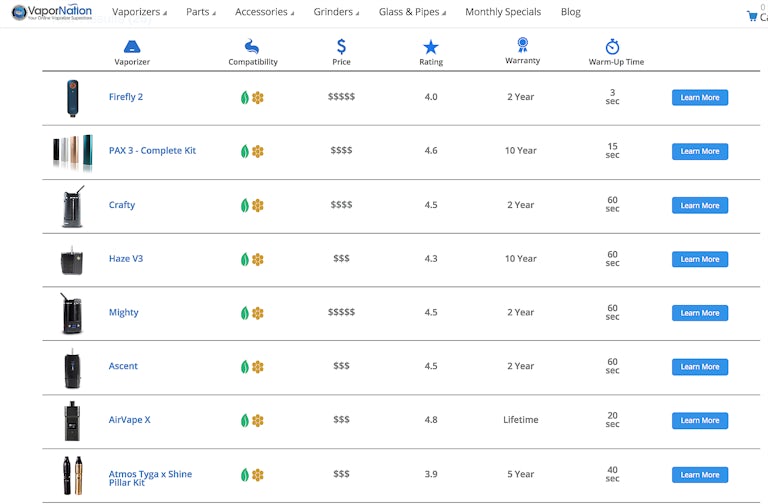Image resolution: width=768 pixels, height=504 pixels.
Task: Click the green leaf icon for Ascent
Action: point(245,367)
